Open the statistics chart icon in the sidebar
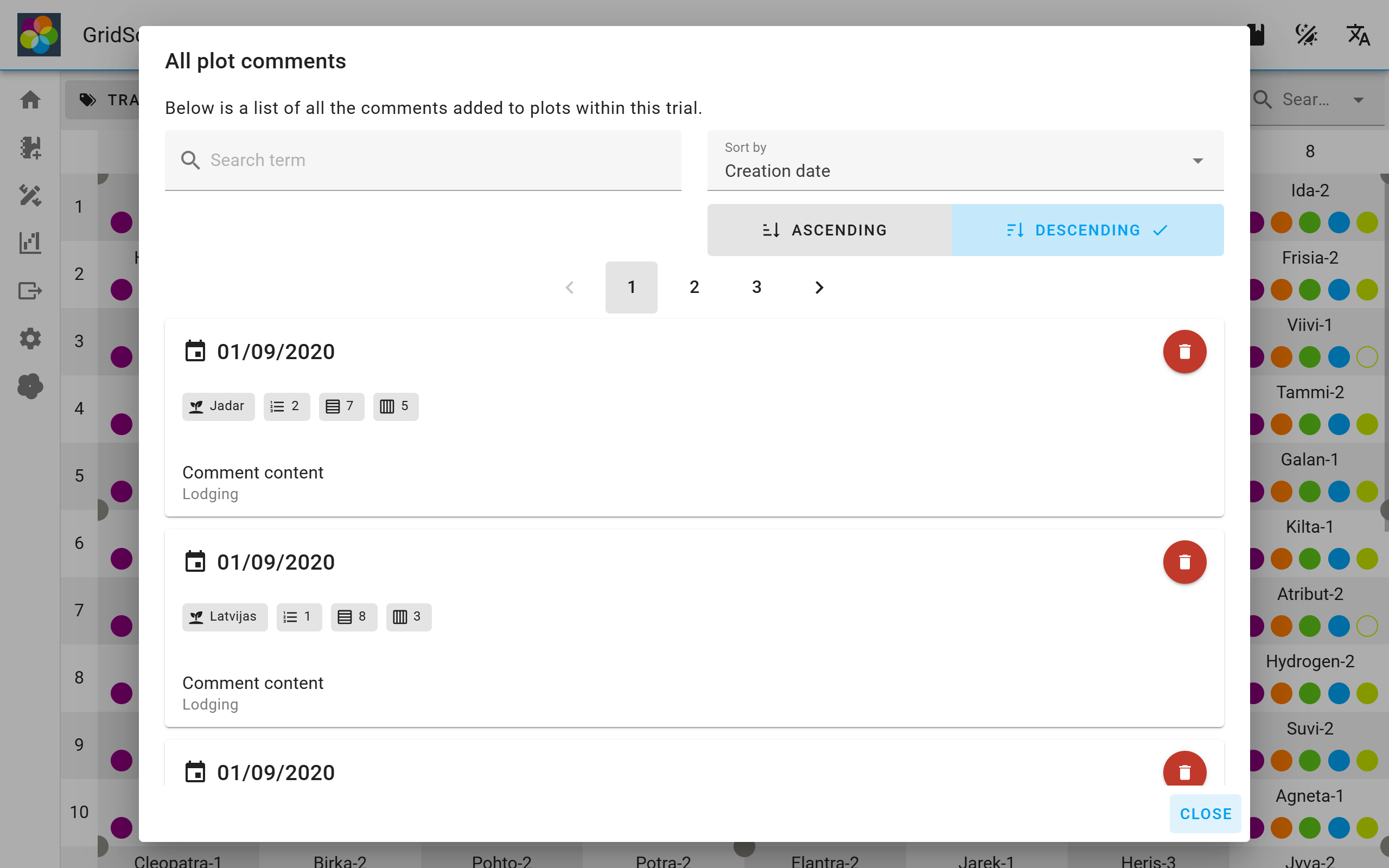 point(30,242)
